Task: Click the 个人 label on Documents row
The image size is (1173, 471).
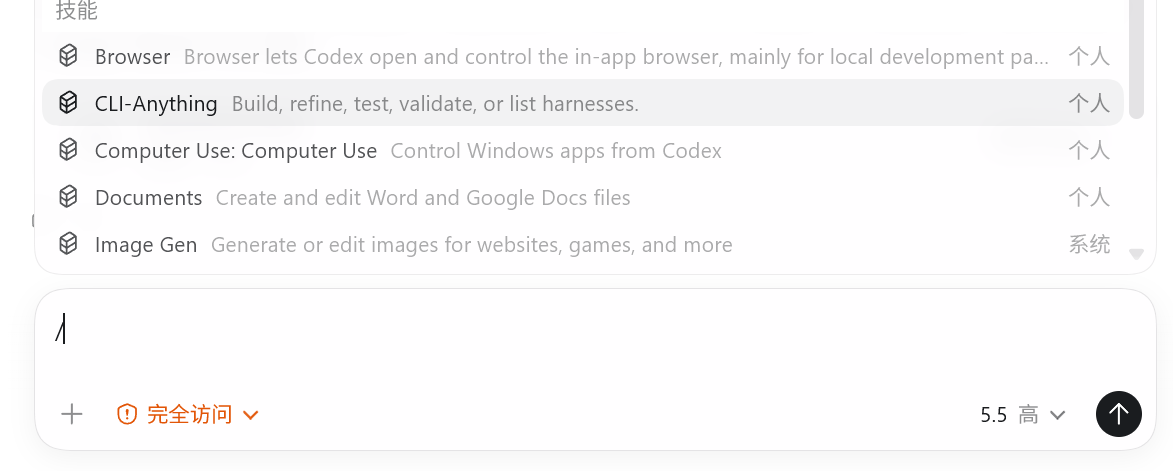Action: pyautogui.click(x=1088, y=197)
